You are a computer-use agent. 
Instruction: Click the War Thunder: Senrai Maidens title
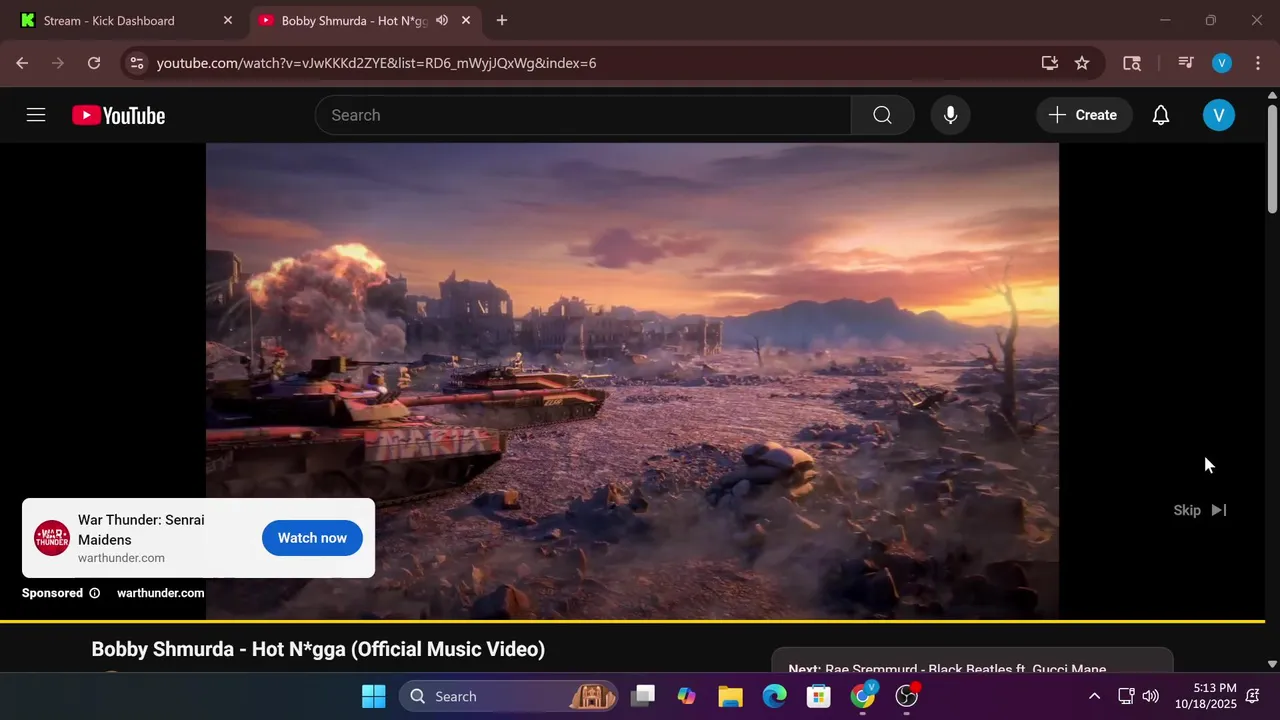tap(141, 530)
